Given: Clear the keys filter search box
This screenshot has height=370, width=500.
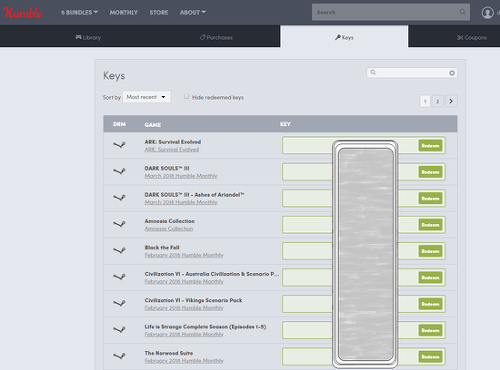Looking at the screenshot, I should (x=452, y=73).
